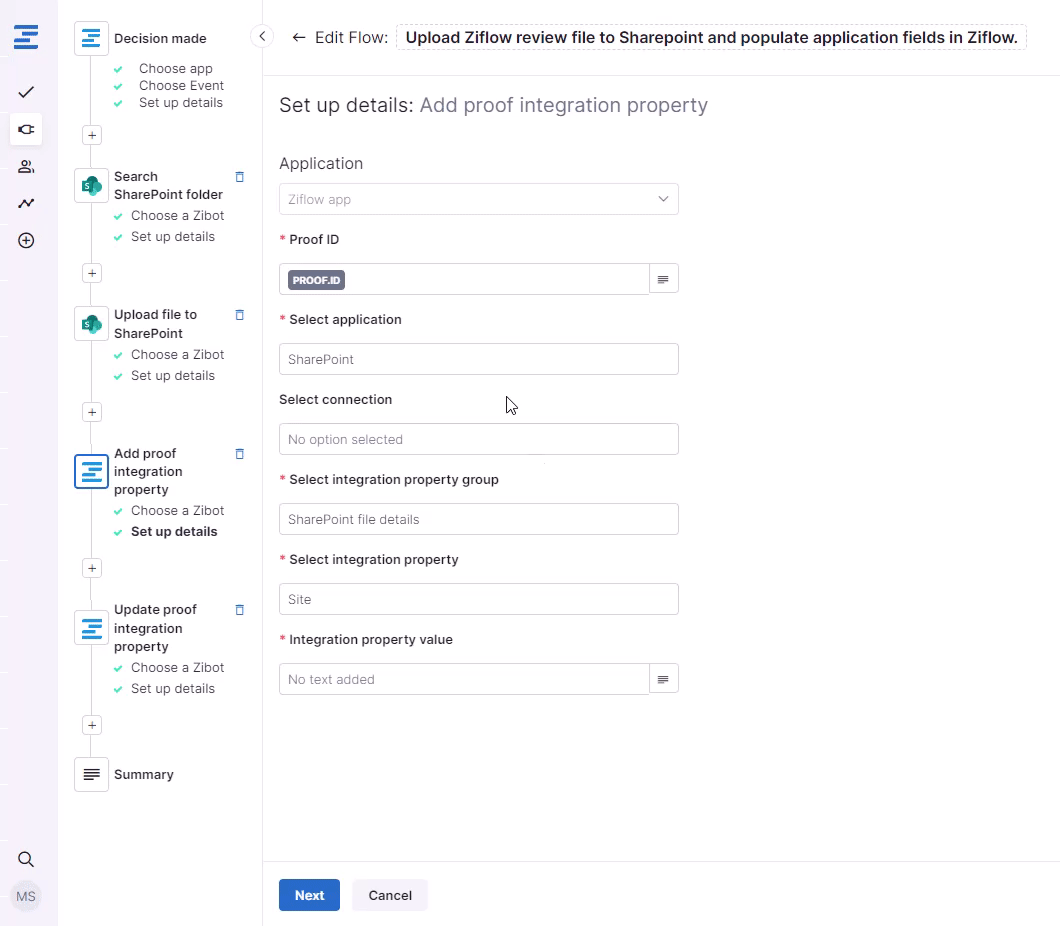Add step after Decision made via plus
Screen dimensions: 1060x926
click(92, 135)
